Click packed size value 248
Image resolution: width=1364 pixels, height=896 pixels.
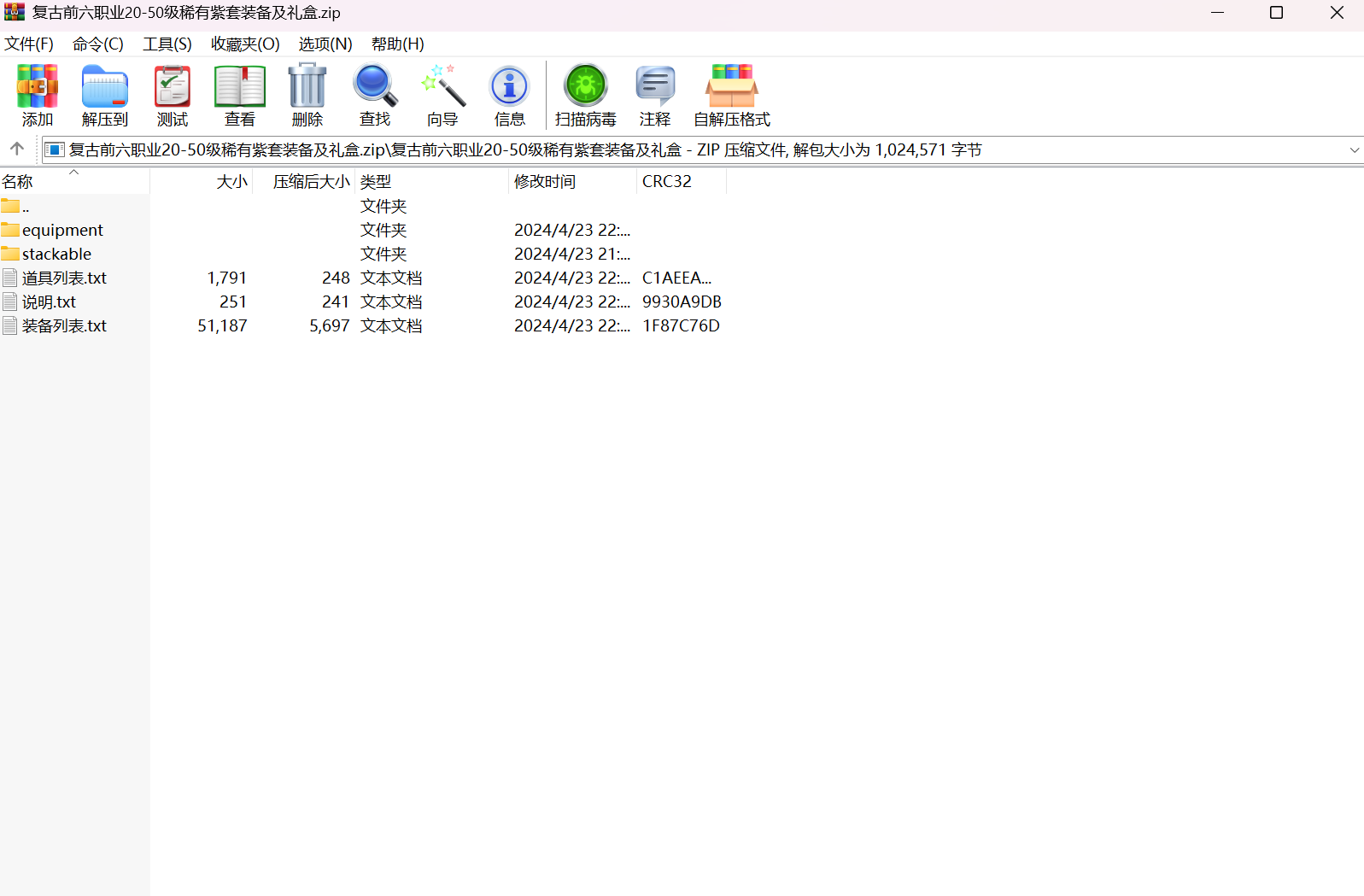[336, 278]
